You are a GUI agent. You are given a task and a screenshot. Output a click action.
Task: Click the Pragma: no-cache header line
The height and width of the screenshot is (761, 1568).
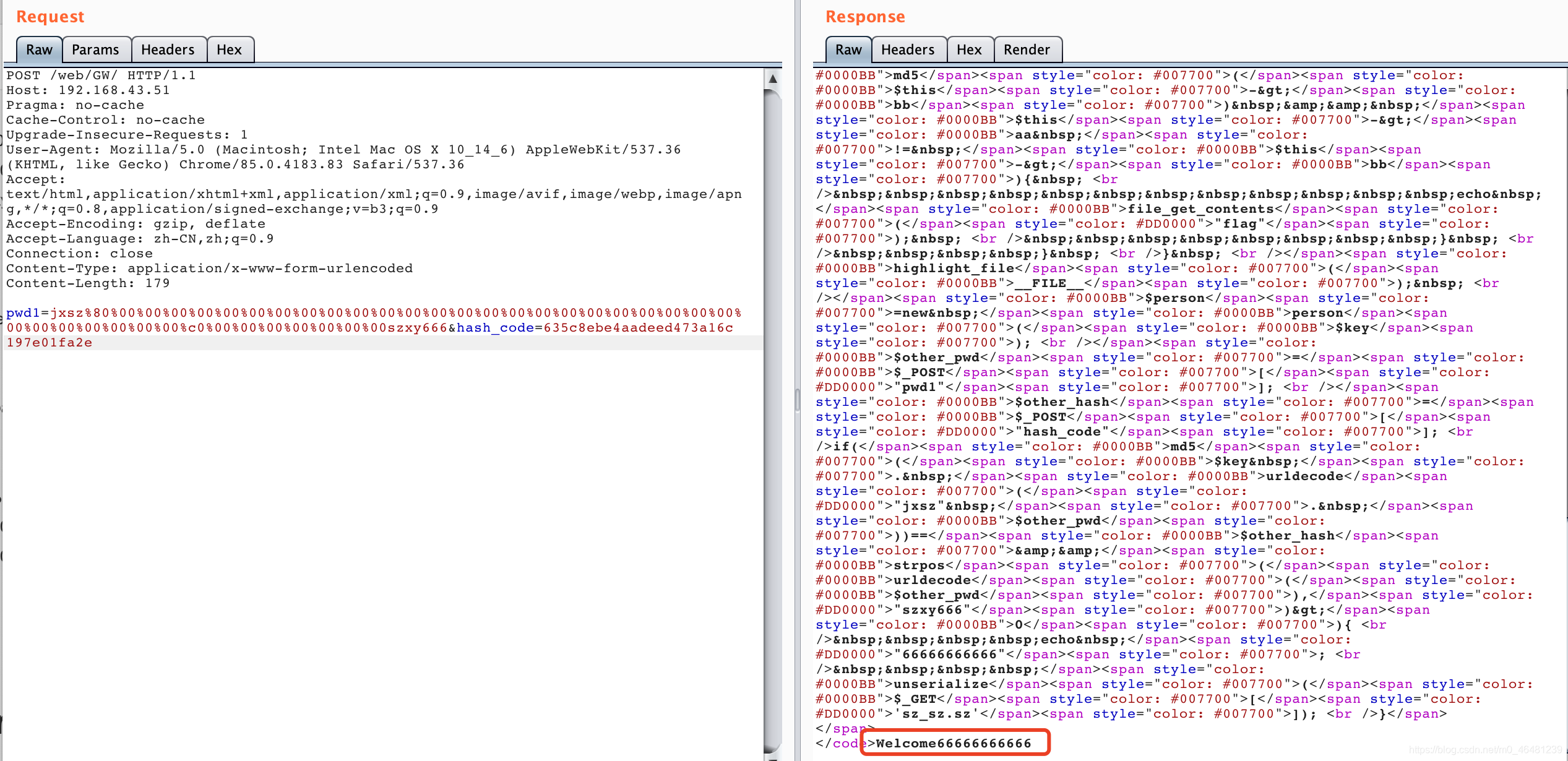[75, 105]
